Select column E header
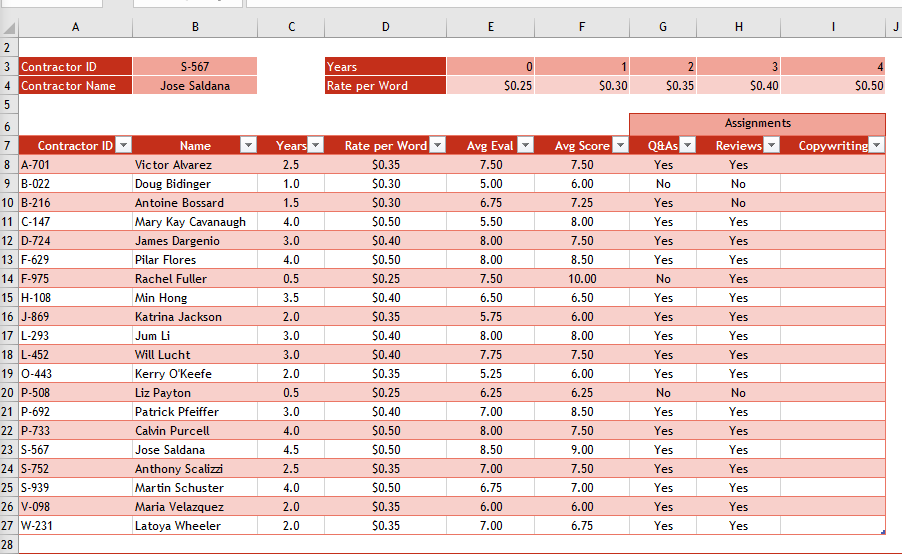 tap(490, 27)
